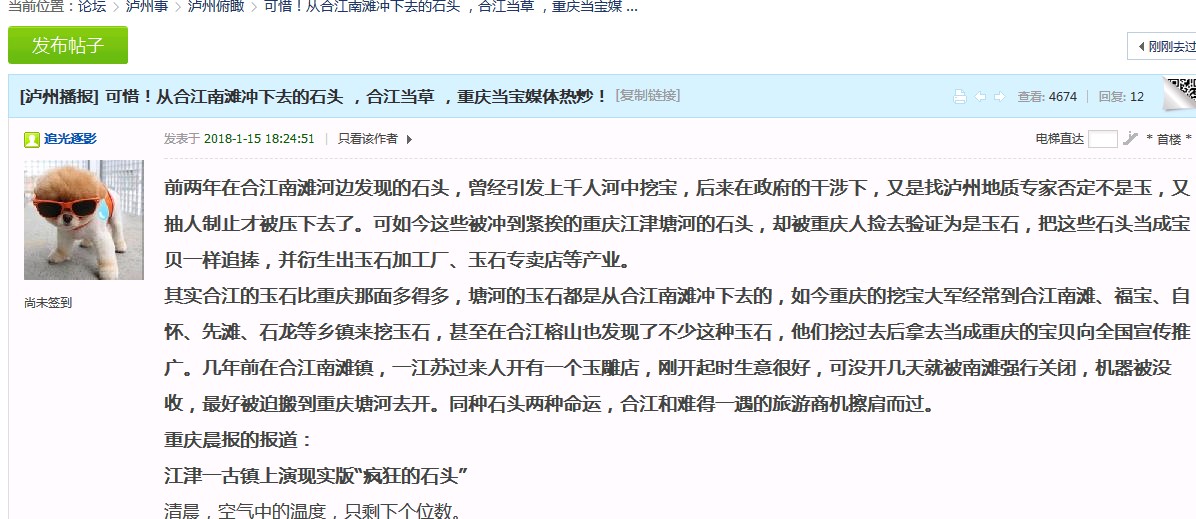Click the 只看该作者 link text
Viewport: 1196px width, 519px height.
tap(367, 139)
